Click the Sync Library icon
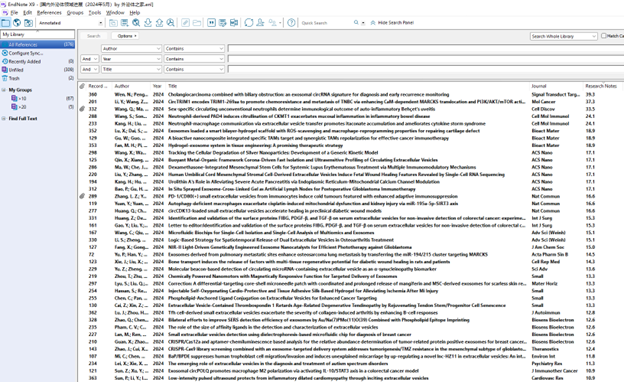 249,23
